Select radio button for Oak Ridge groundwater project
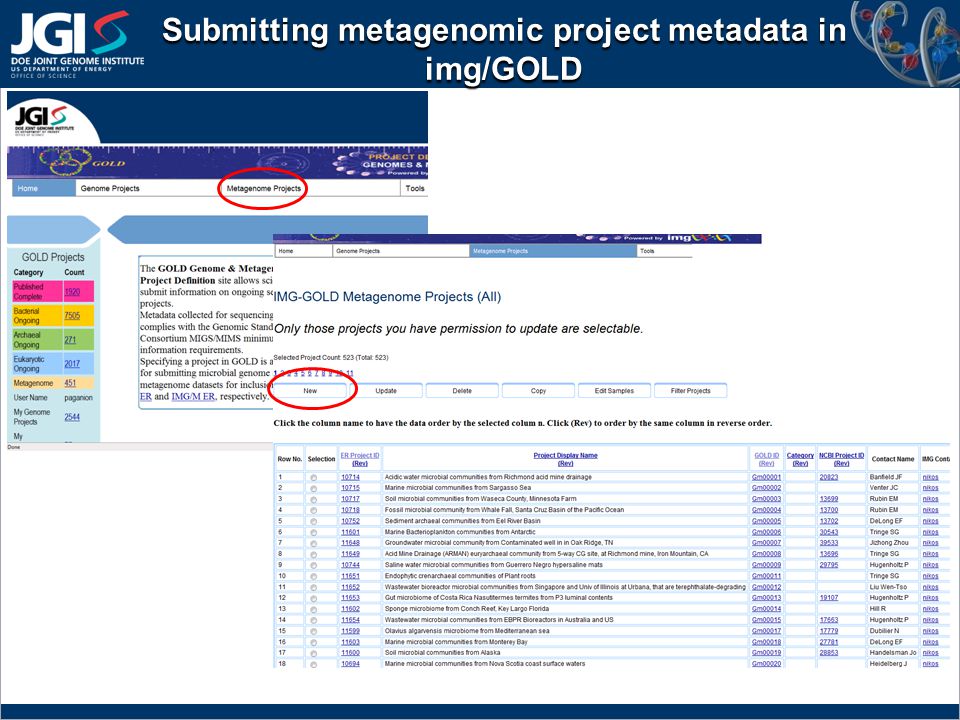This screenshot has width=960, height=720. tap(313, 544)
